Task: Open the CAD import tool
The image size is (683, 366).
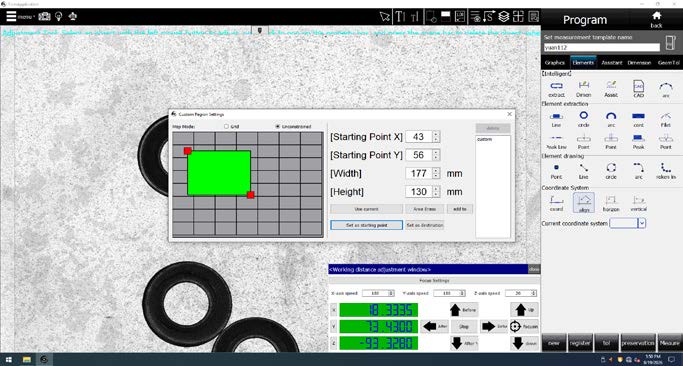Action: (639, 89)
